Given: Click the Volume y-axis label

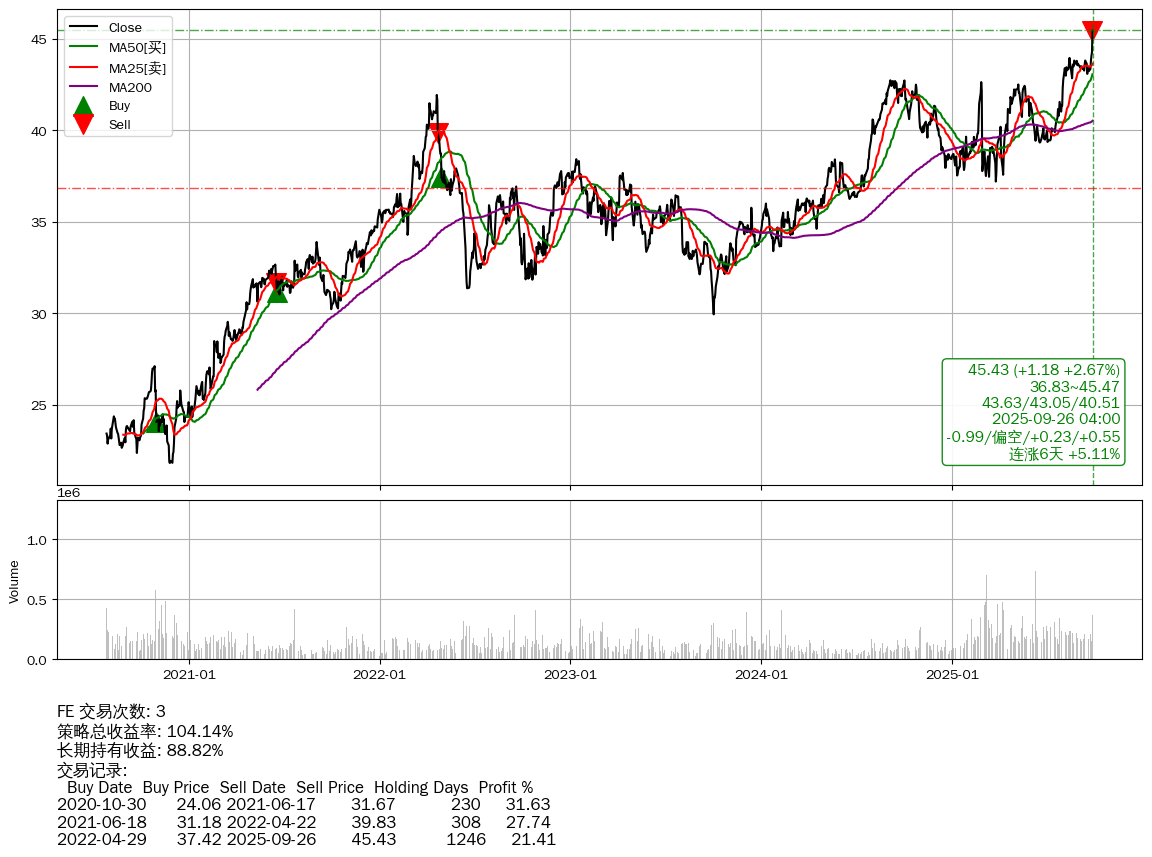Looking at the screenshot, I should (14, 580).
